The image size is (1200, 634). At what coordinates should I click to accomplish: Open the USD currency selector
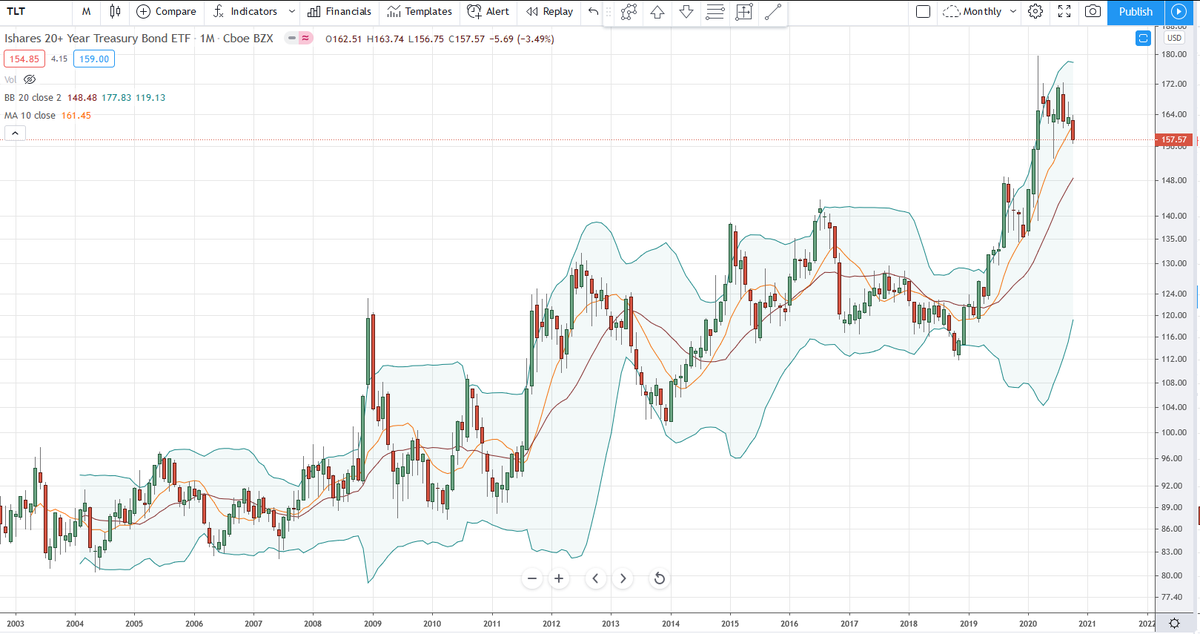1174,38
